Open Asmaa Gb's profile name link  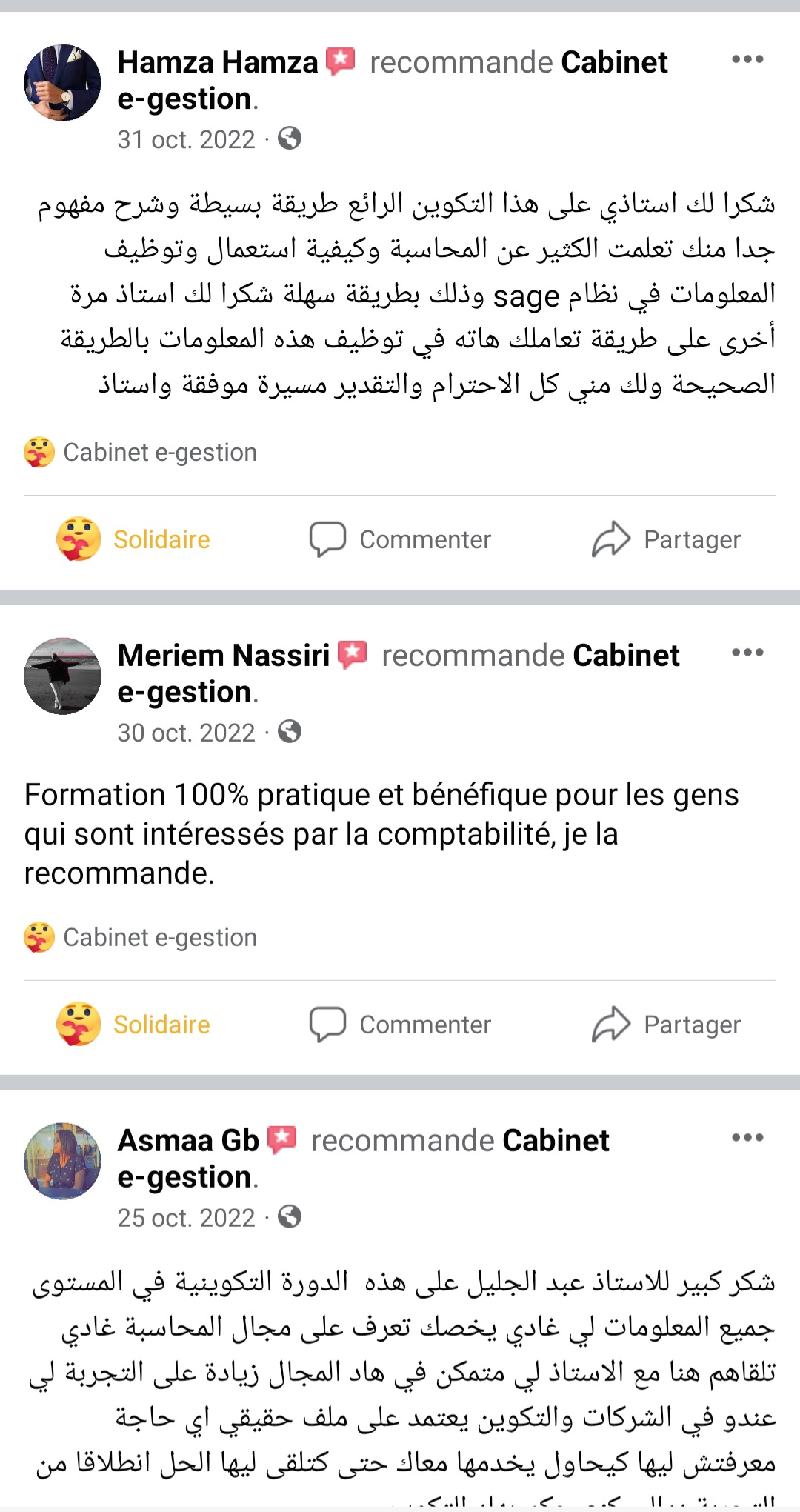(x=188, y=1141)
